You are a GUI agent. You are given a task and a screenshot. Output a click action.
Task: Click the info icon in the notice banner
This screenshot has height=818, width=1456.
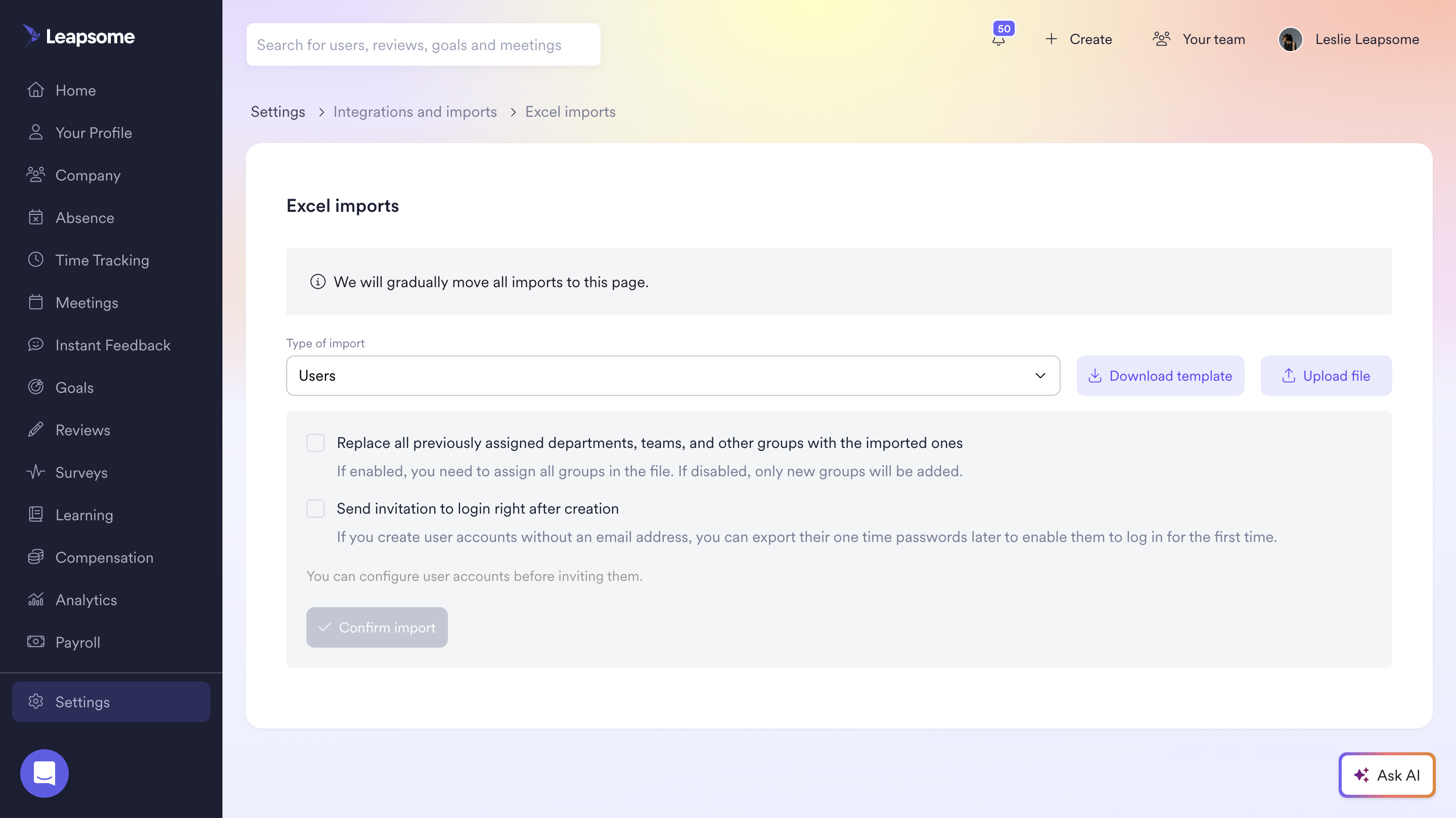(x=317, y=281)
